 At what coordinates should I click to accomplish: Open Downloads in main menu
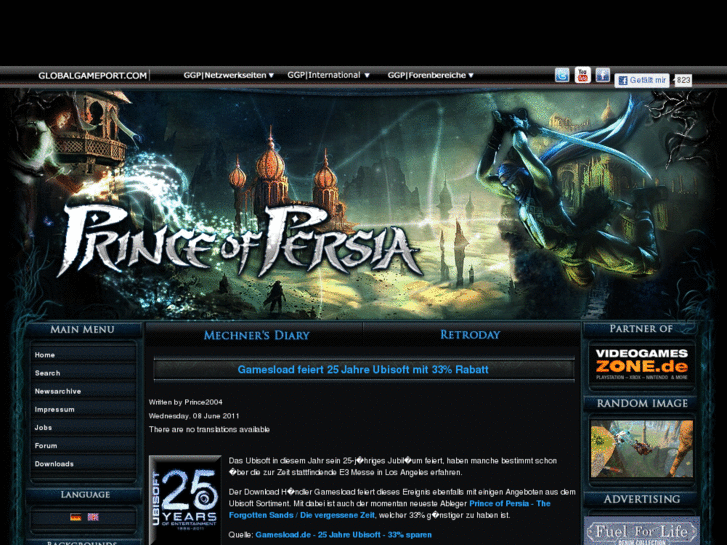(x=83, y=463)
